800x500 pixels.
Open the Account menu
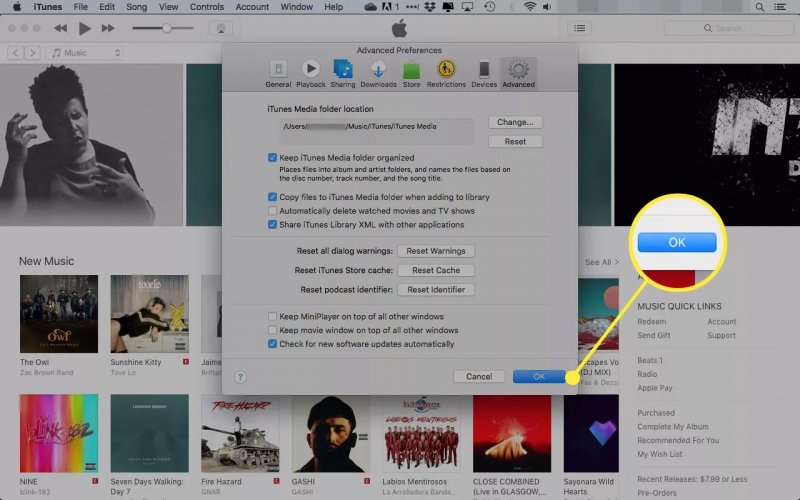(252, 7)
